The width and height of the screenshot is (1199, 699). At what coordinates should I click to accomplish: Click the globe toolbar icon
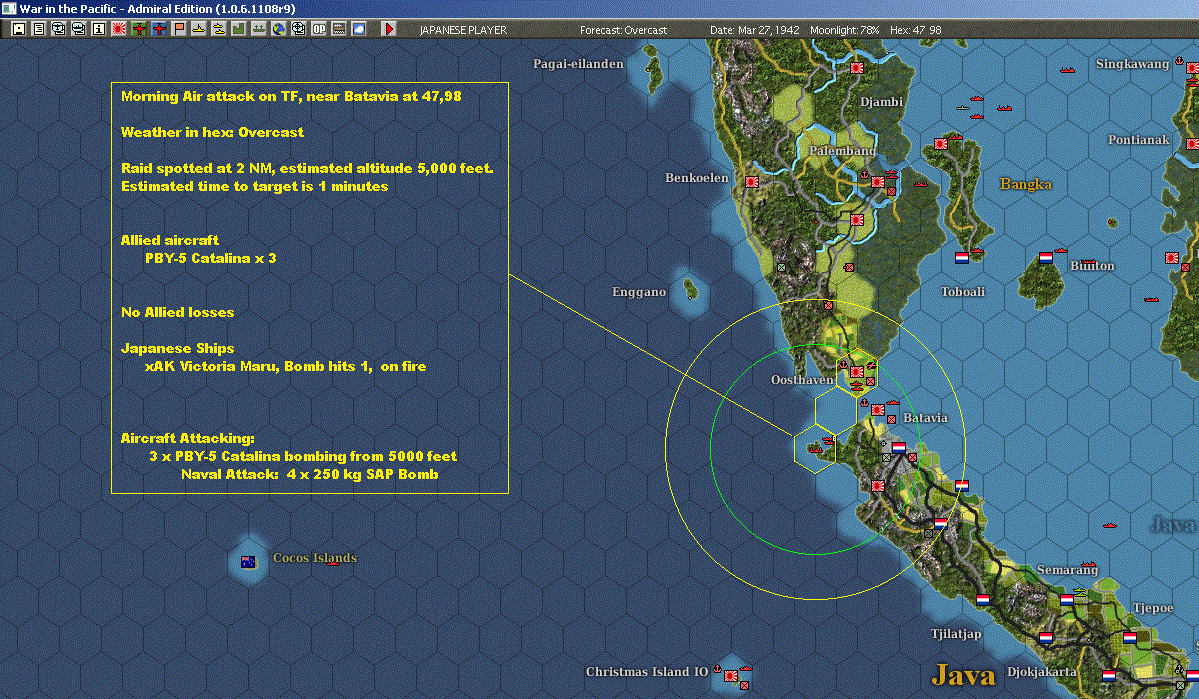pos(278,29)
